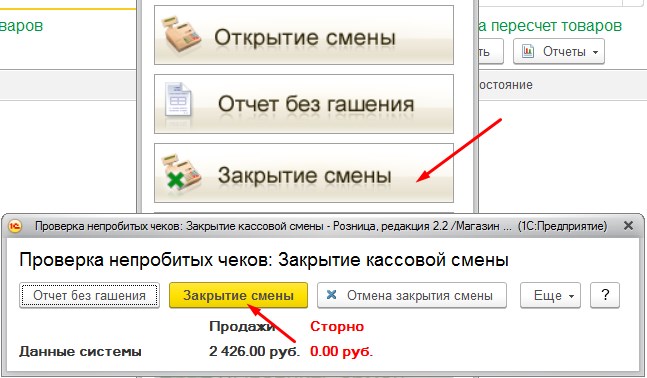Click the 1C logo in dialog title bar

pyautogui.click(x=15, y=226)
